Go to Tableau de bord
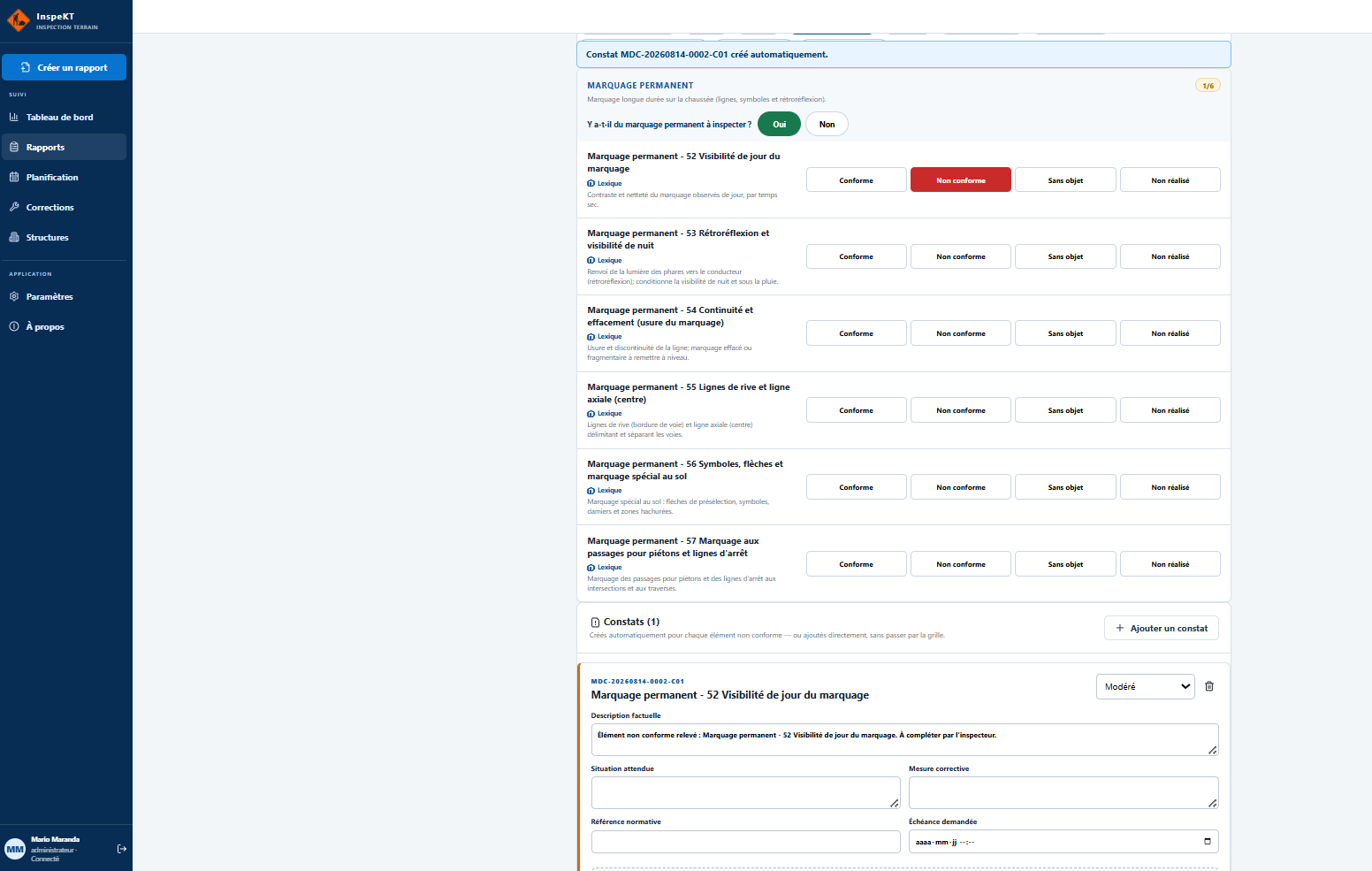1372x871 pixels. coord(64,117)
